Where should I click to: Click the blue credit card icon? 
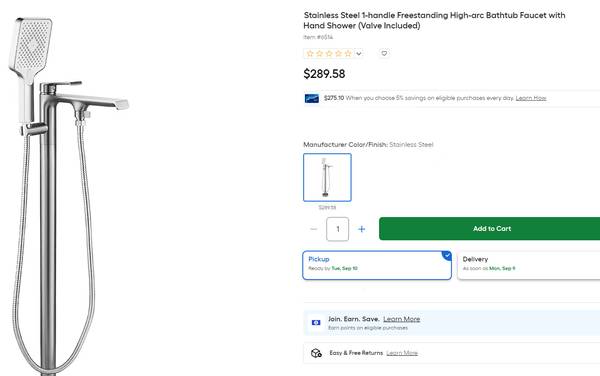pos(311,99)
